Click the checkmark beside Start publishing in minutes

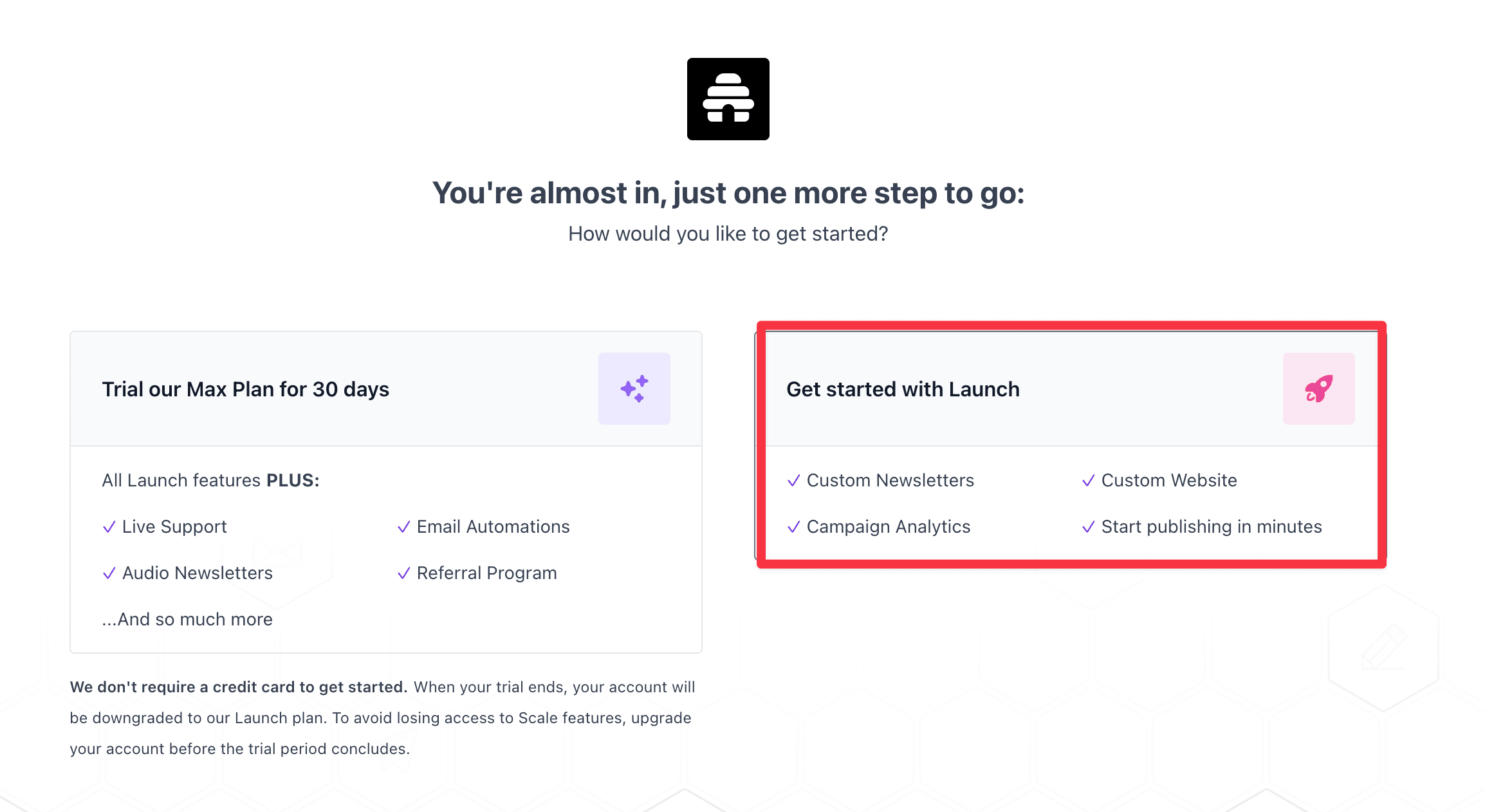(x=1089, y=526)
